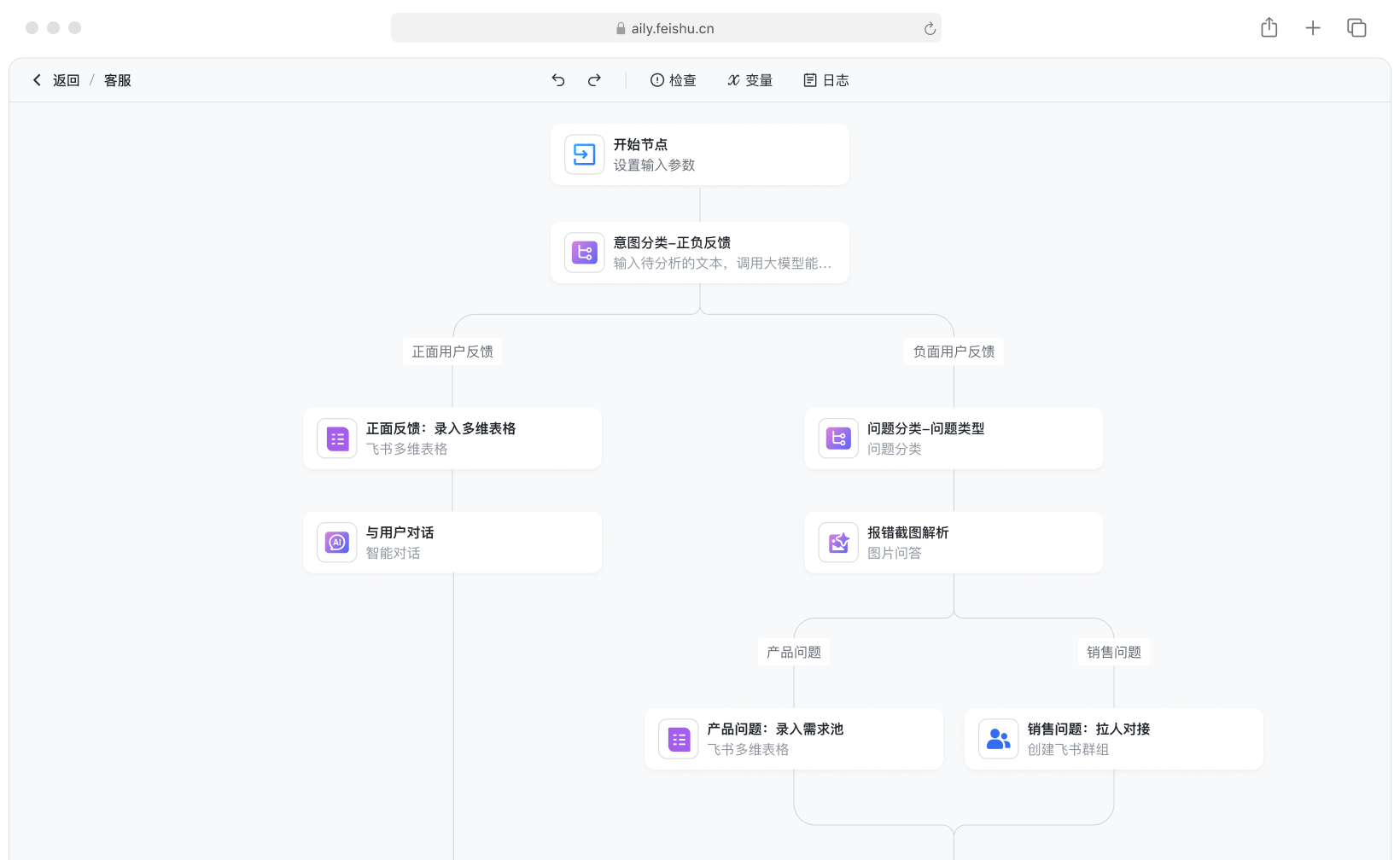Screen dimensions: 1400x860
Task: Open the 日志 logs panel
Action: click(x=825, y=79)
